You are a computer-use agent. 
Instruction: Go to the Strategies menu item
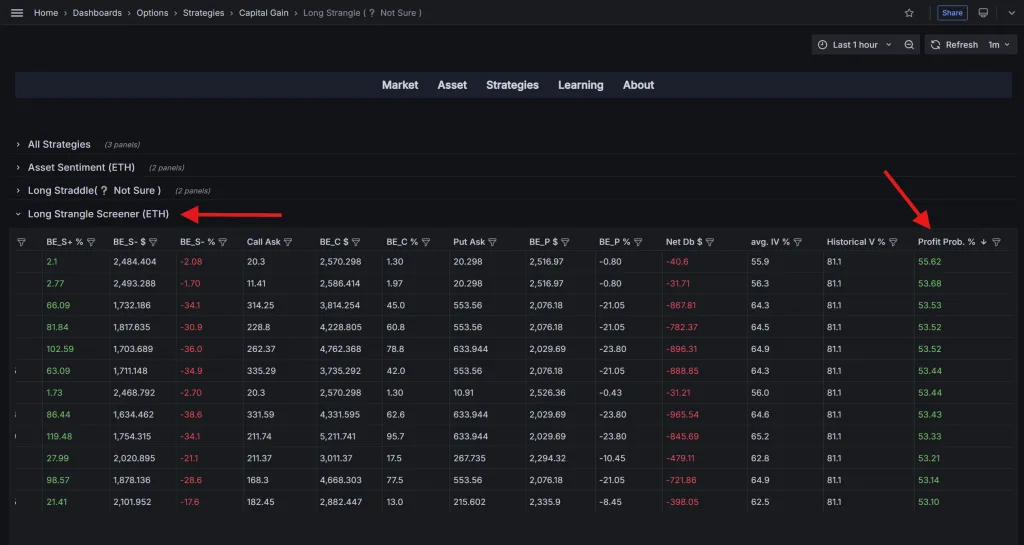pyautogui.click(x=512, y=85)
